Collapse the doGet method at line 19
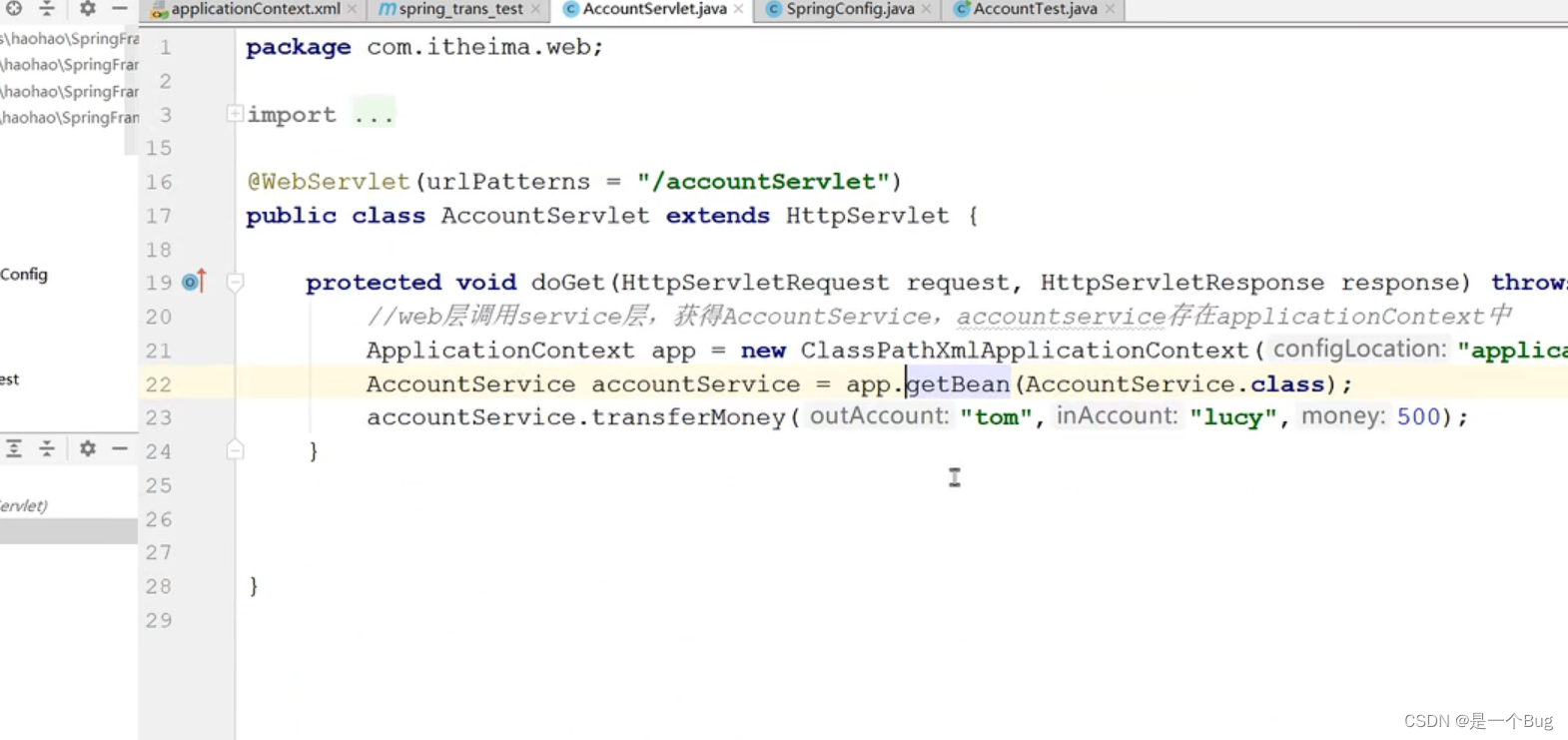The image size is (1568, 740). coord(235,283)
